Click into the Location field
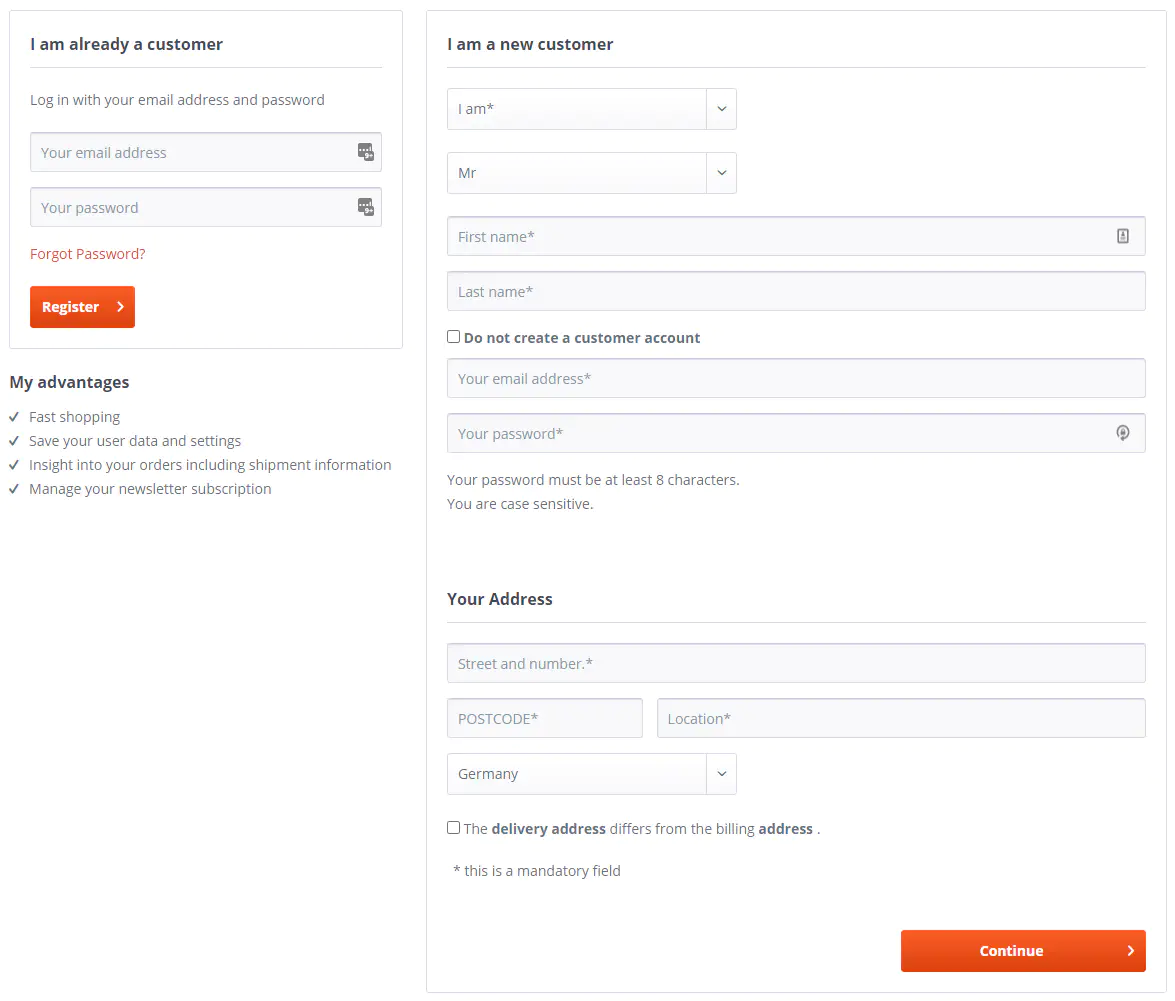Screen dimensions: 1175x1001 coord(900,718)
